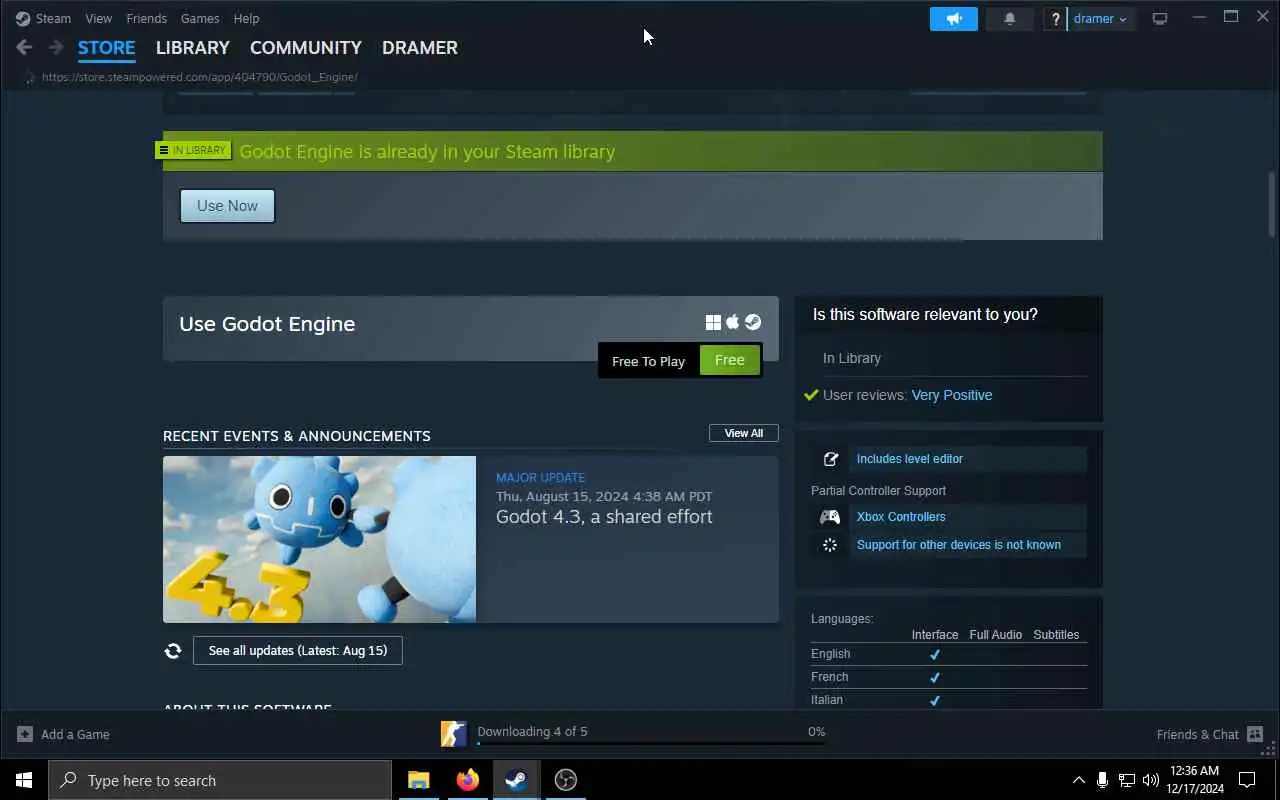Click the Add a Game label
1280x800 pixels.
(x=75, y=734)
